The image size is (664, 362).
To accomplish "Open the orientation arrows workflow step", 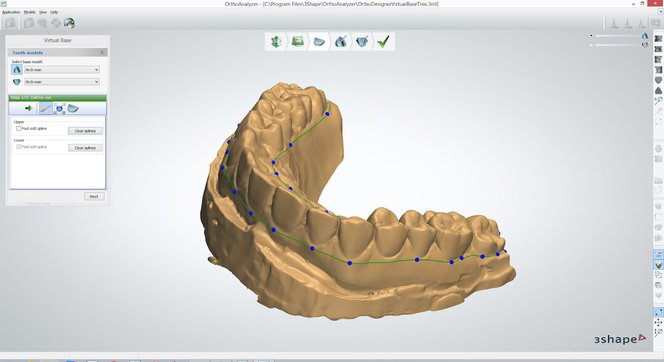I will [276, 41].
